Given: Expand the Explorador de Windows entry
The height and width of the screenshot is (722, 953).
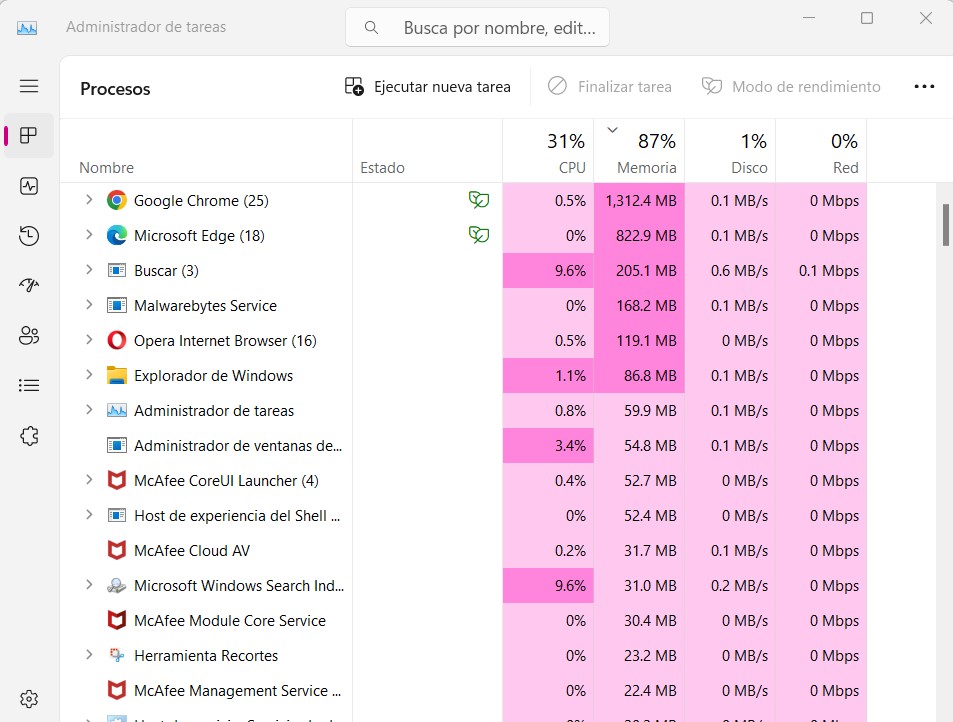Looking at the screenshot, I should point(89,374).
